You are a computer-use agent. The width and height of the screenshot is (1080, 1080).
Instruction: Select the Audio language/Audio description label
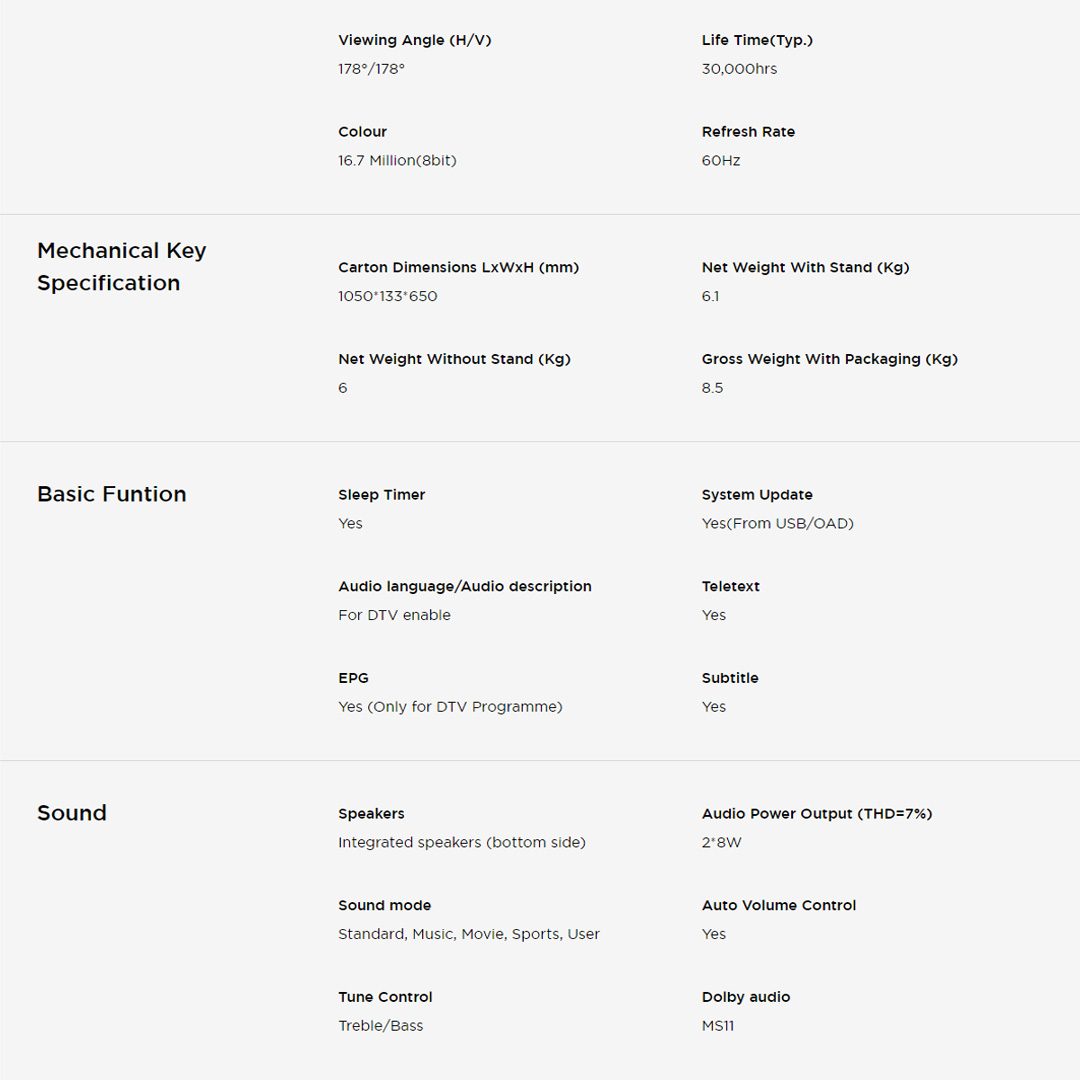(464, 587)
